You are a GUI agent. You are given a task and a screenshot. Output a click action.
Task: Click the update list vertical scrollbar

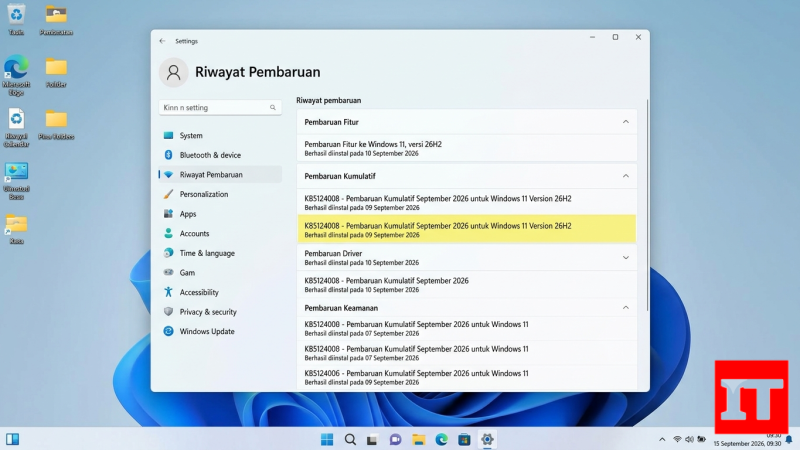coord(647,205)
